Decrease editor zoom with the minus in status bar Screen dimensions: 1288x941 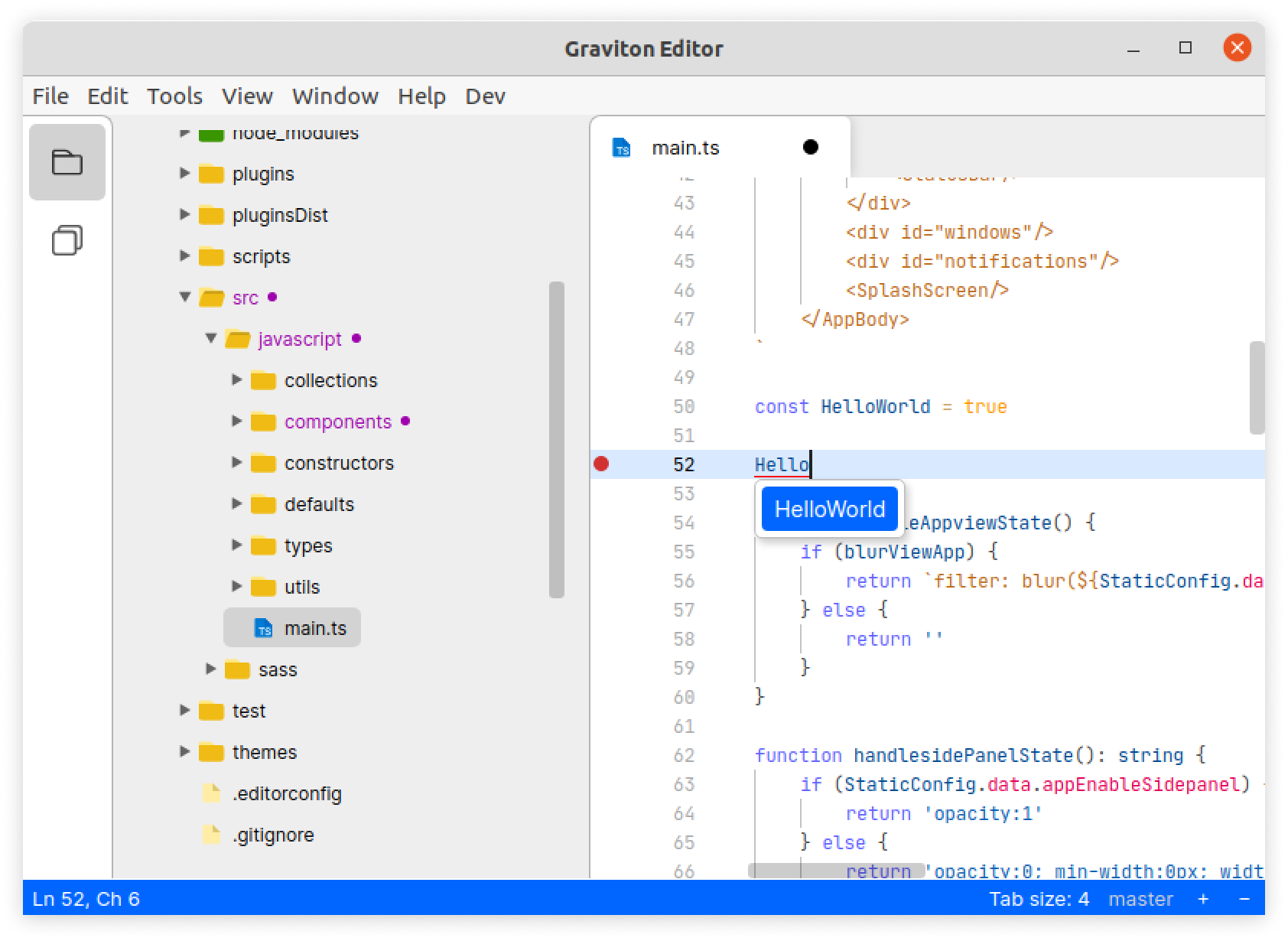pyautogui.click(x=1244, y=899)
